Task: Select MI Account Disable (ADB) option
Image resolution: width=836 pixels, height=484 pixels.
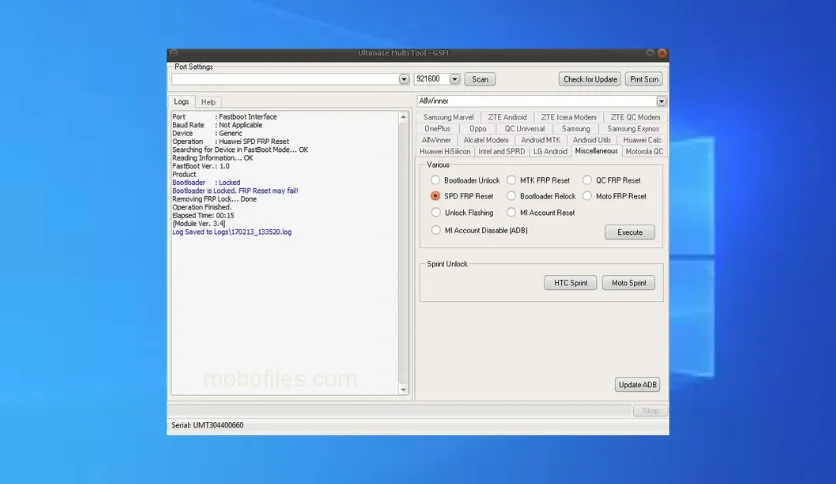Action: (x=436, y=230)
